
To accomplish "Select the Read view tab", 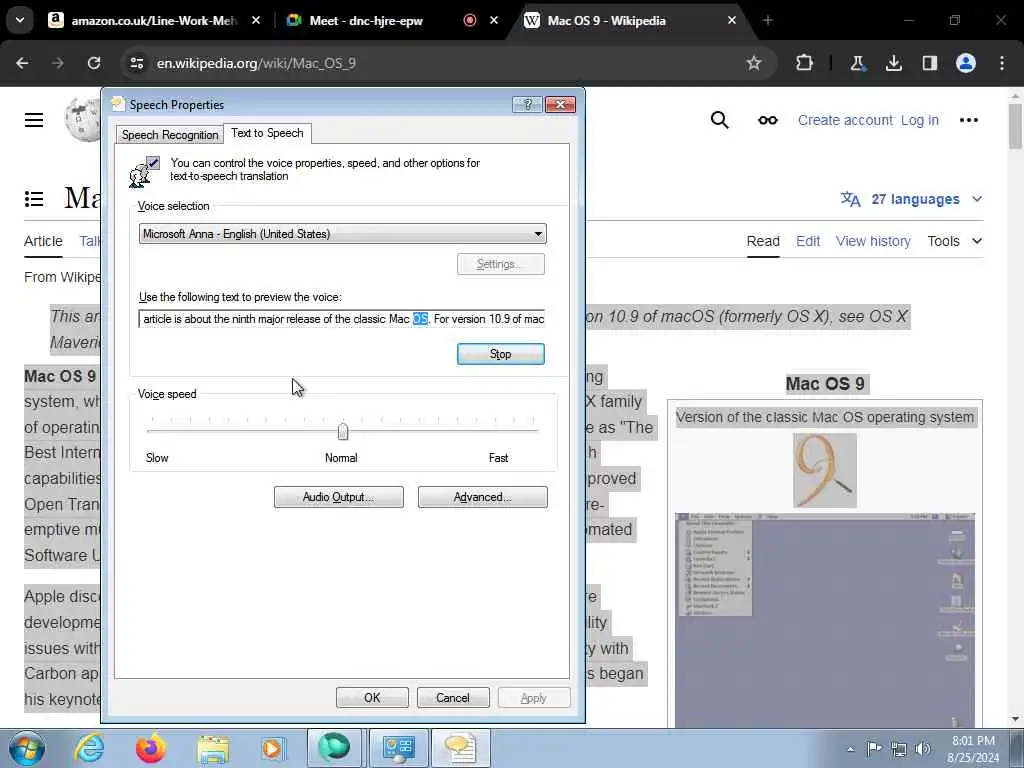I will 763,241.
